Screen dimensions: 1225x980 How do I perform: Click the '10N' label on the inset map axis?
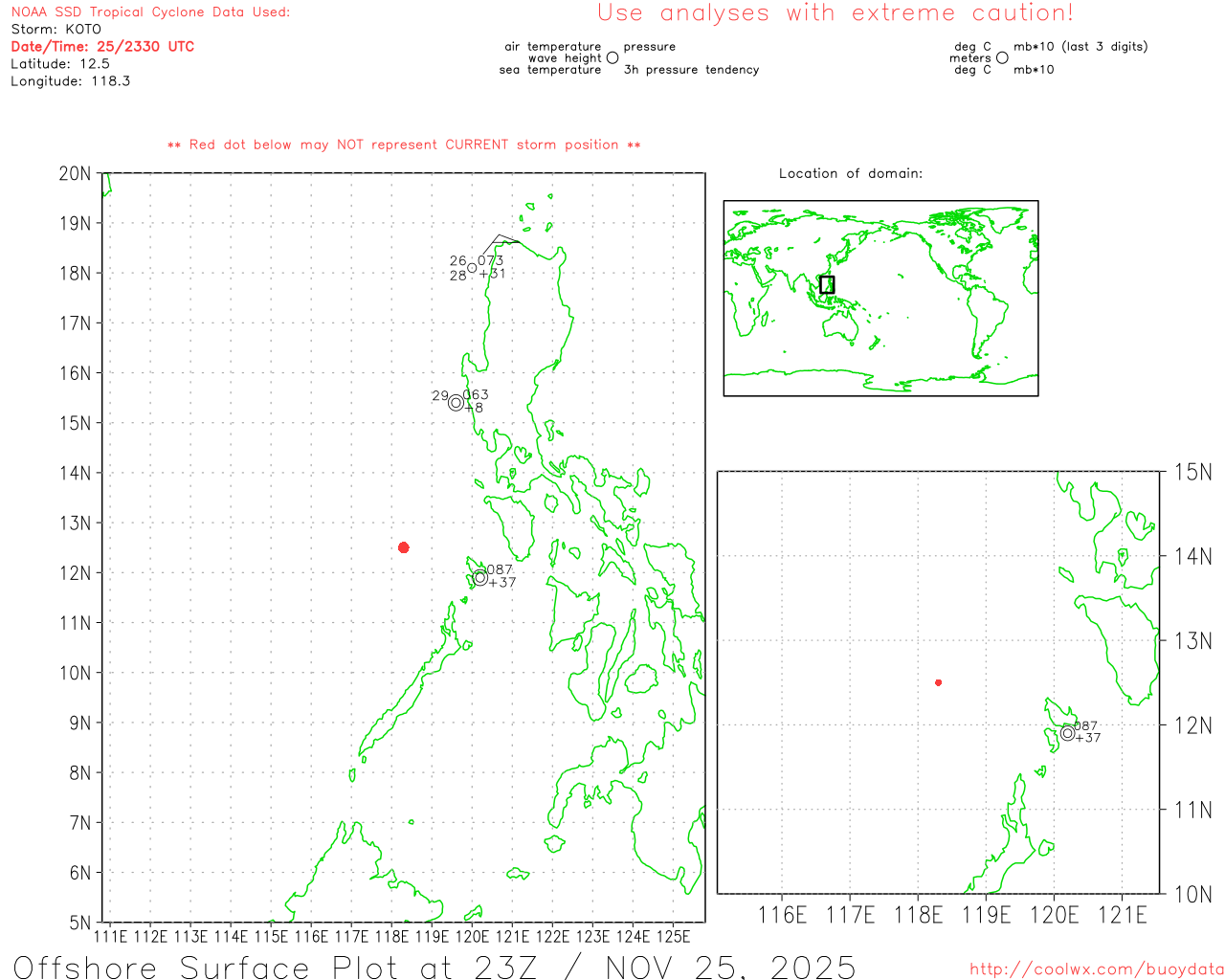coord(1193,895)
